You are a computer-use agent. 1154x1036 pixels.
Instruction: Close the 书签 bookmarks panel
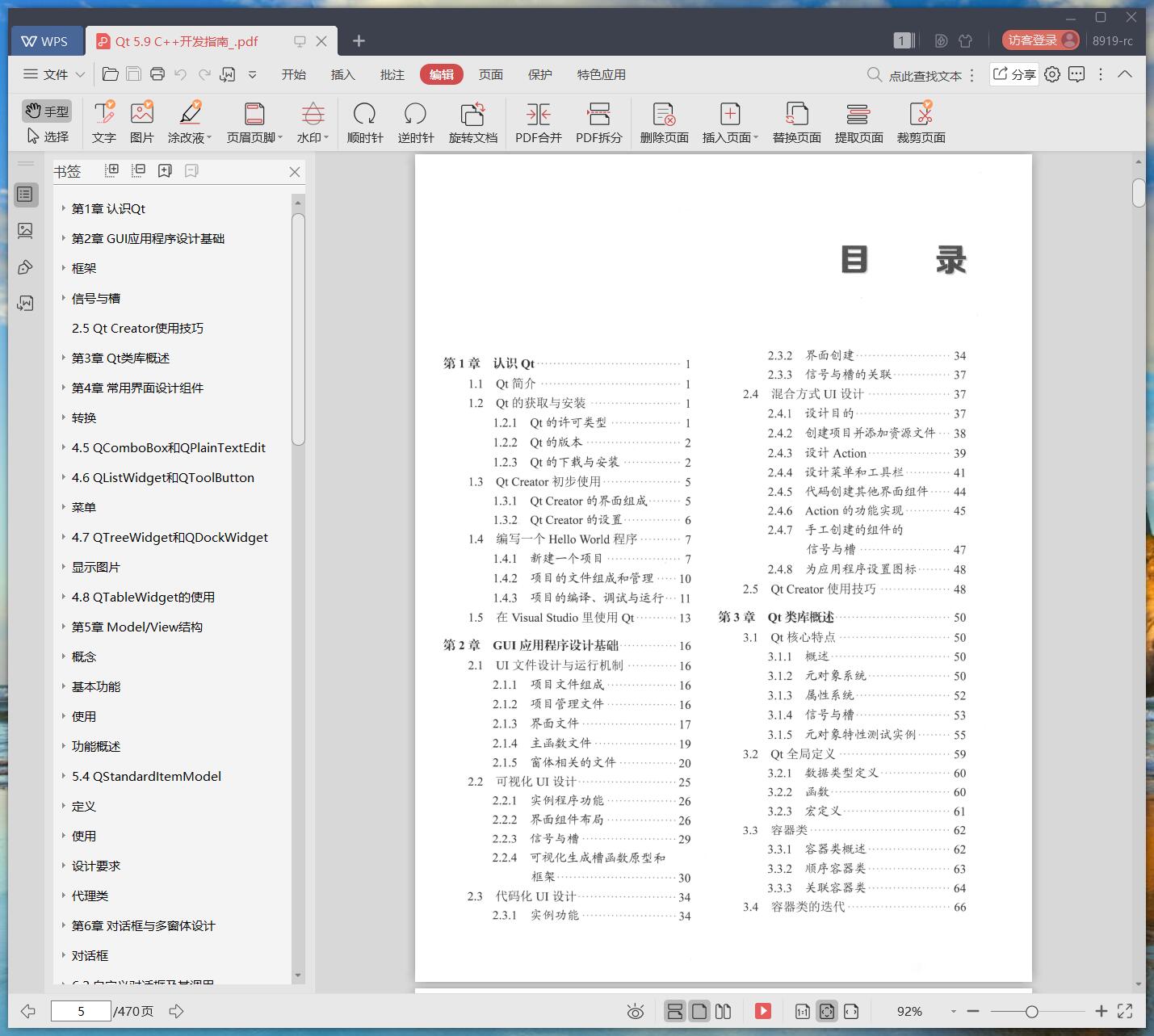(x=295, y=172)
